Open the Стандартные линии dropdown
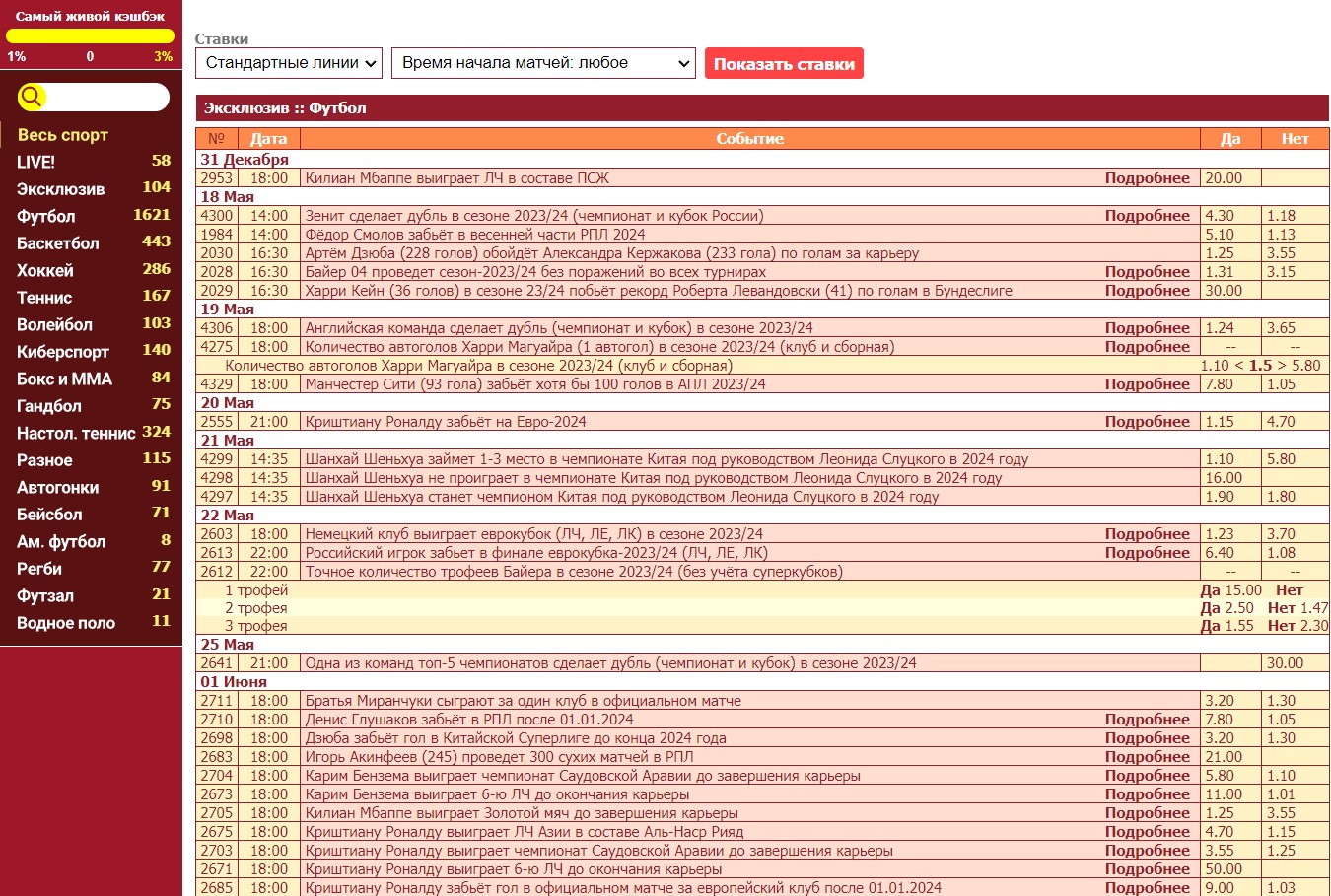This screenshot has width=1331, height=896. tap(289, 63)
